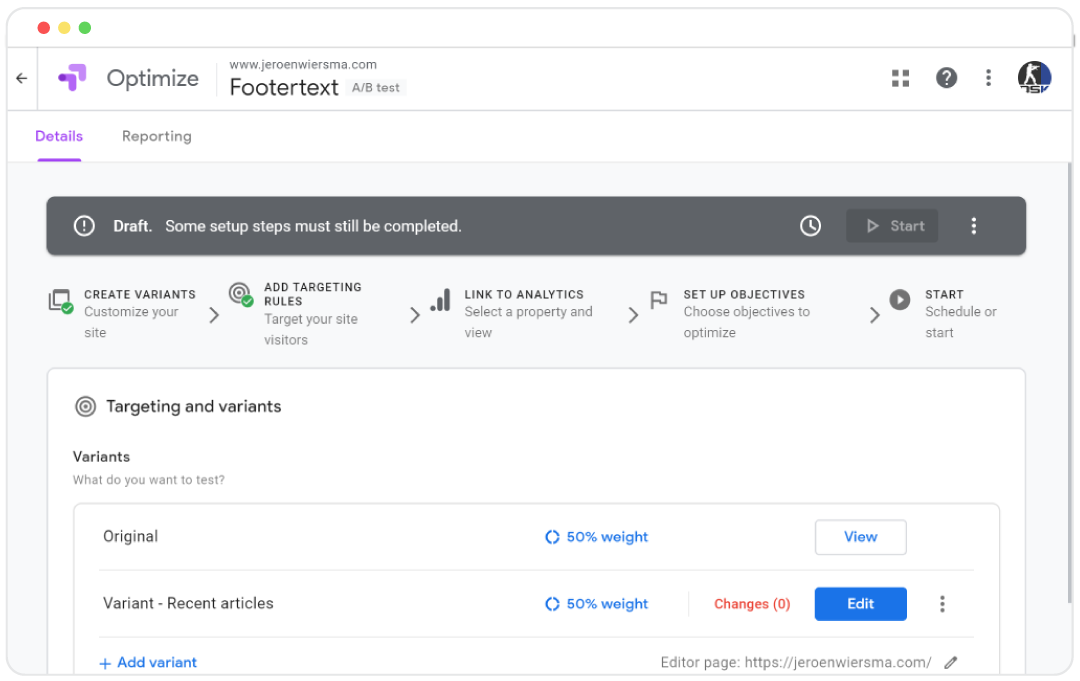Open Help via the question mark icon
The image size is (1080, 681).
point(946,77)
